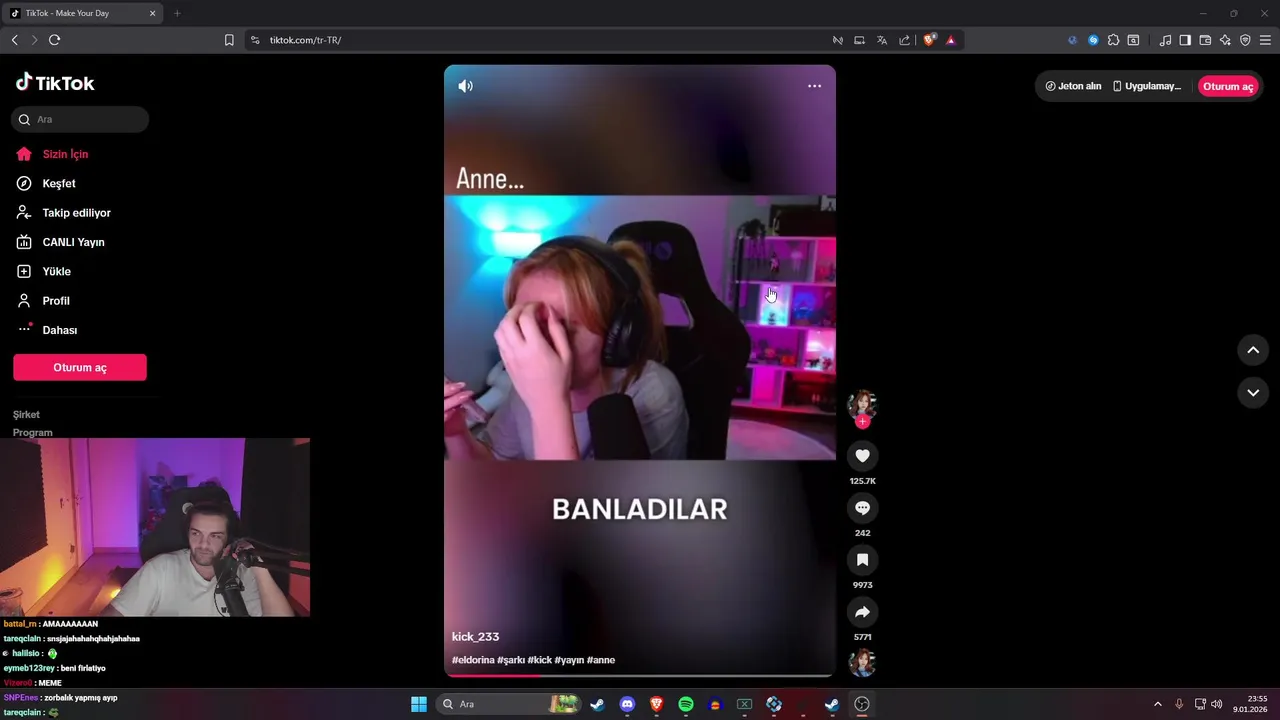Screen dimensions: 1280x720
Task: Click the Jeton alın button
Action: (x=1073, y=86)
